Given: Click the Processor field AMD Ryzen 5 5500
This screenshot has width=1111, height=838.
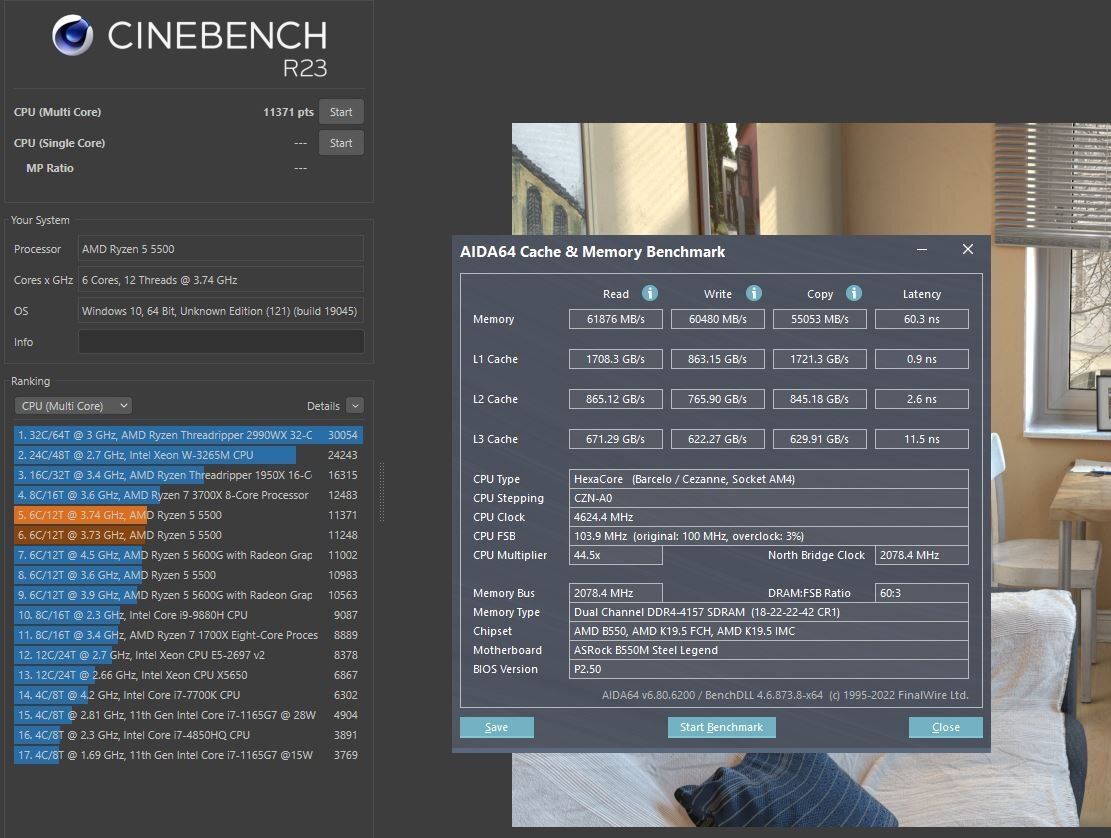Looking at the screenshot, I should [221, 249].
